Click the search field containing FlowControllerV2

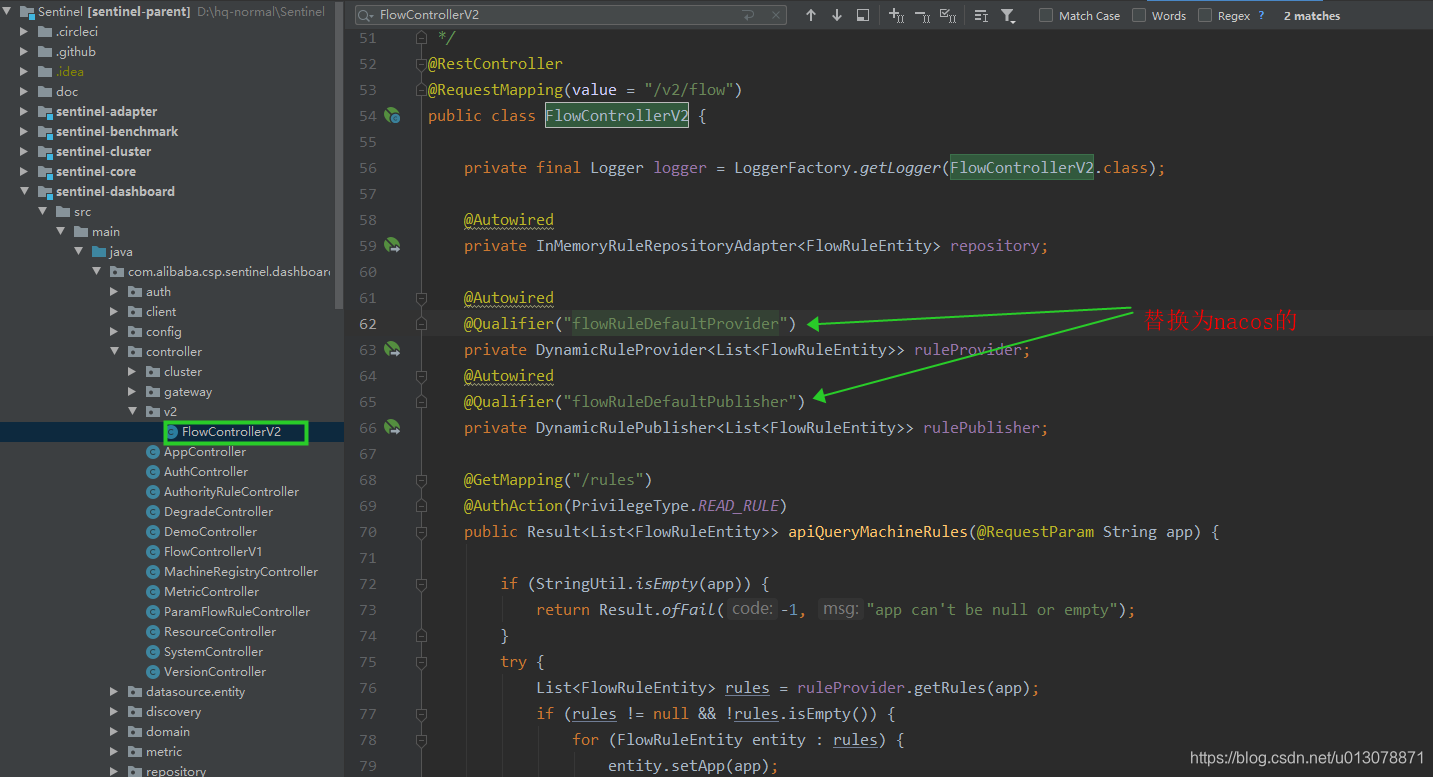(571, 15)
